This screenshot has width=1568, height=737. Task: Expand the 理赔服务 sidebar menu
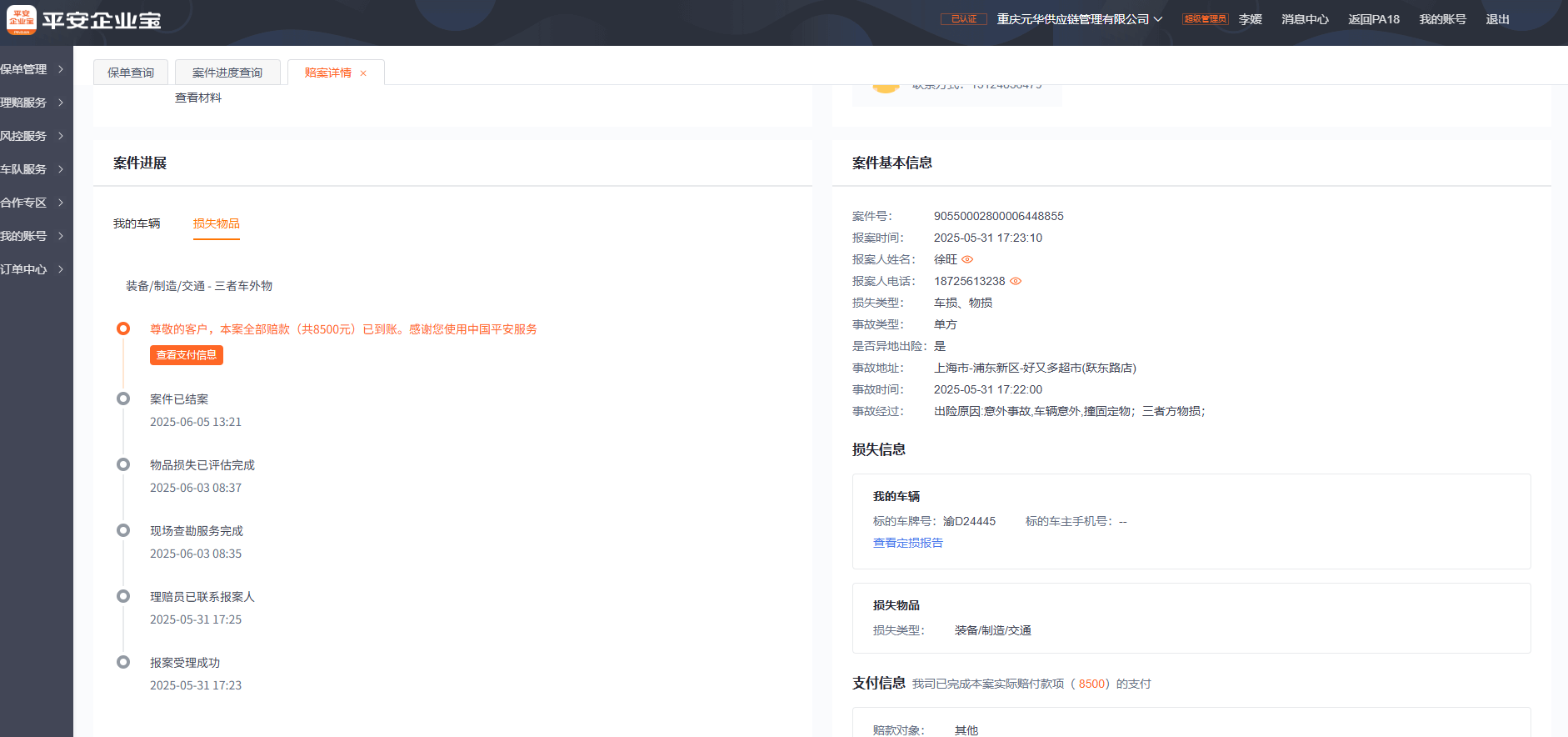coord(33,103)
